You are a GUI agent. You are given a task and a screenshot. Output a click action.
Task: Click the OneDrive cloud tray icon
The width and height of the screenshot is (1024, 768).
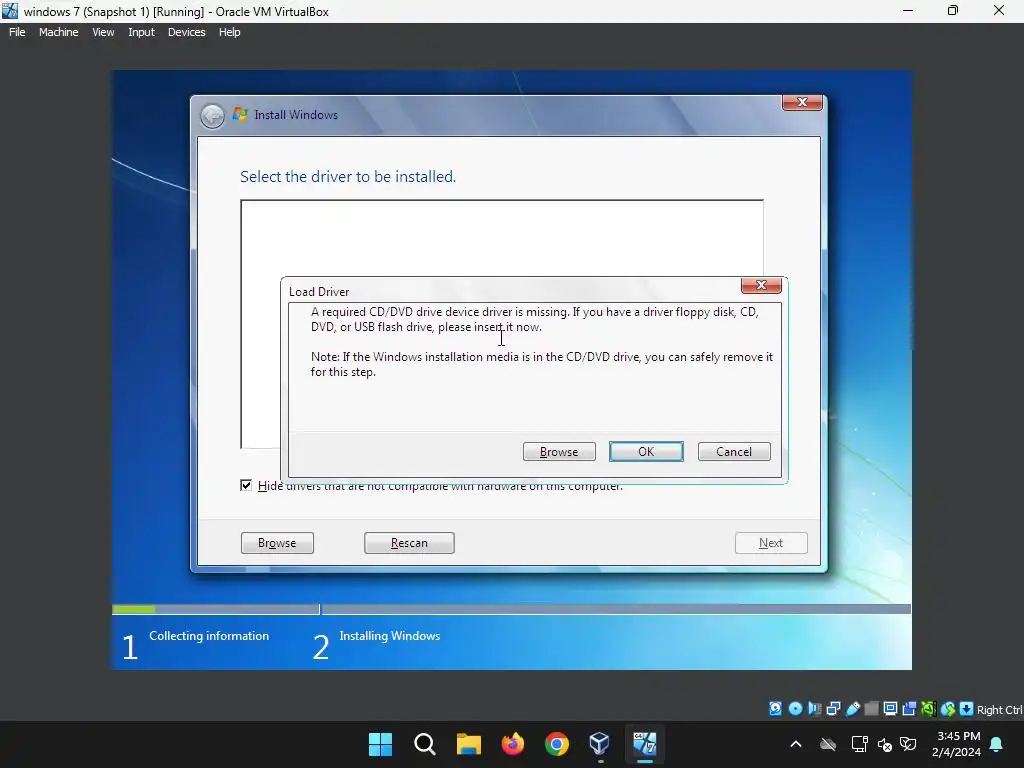[827, 744]
